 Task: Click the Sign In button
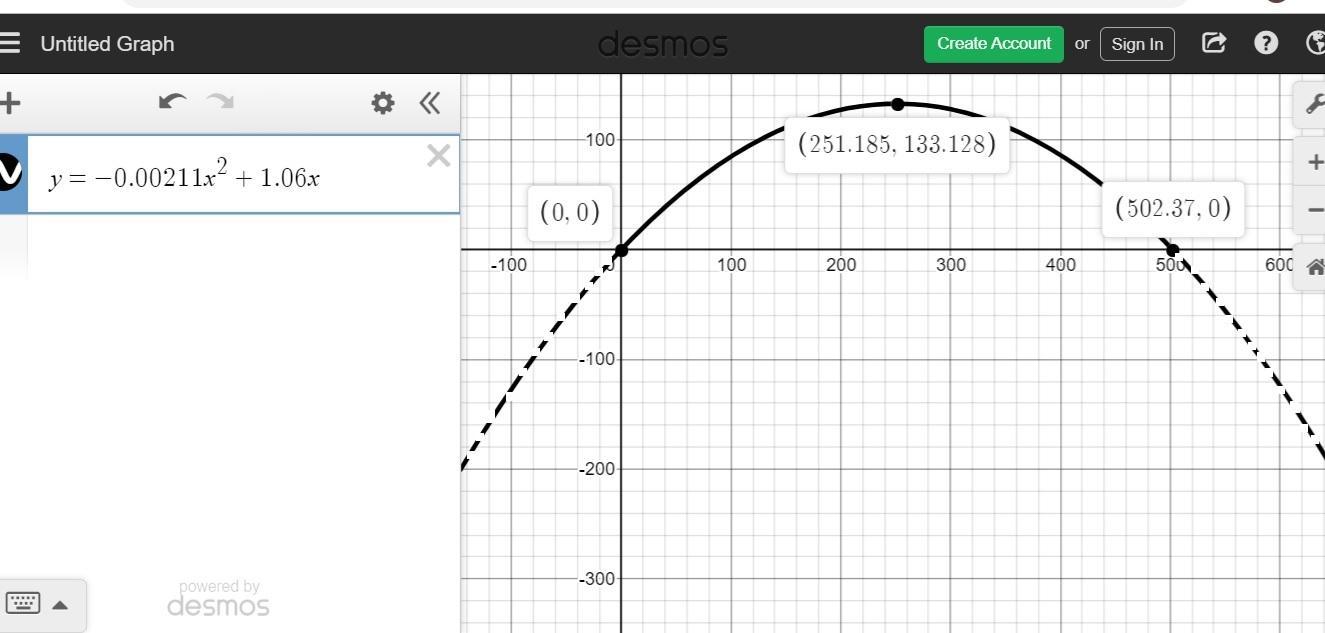(1137, 44)
